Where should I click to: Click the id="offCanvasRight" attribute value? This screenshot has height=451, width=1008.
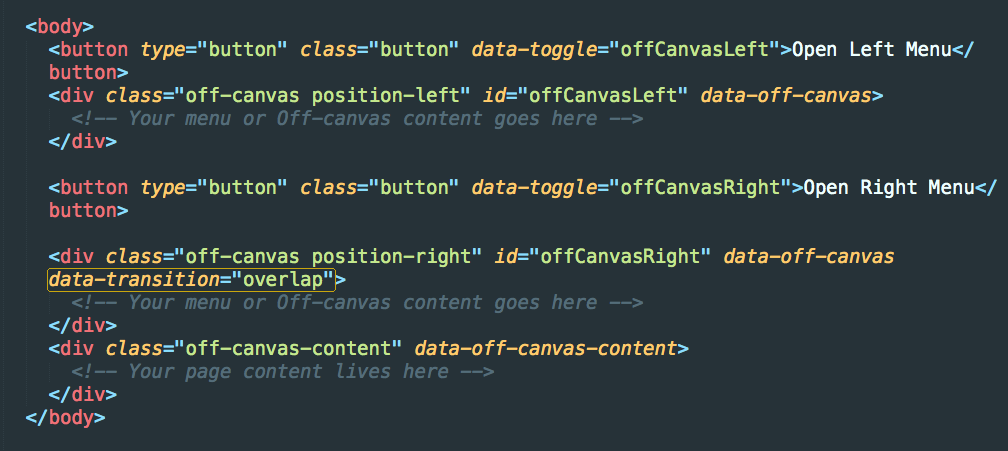coord(625,257)
